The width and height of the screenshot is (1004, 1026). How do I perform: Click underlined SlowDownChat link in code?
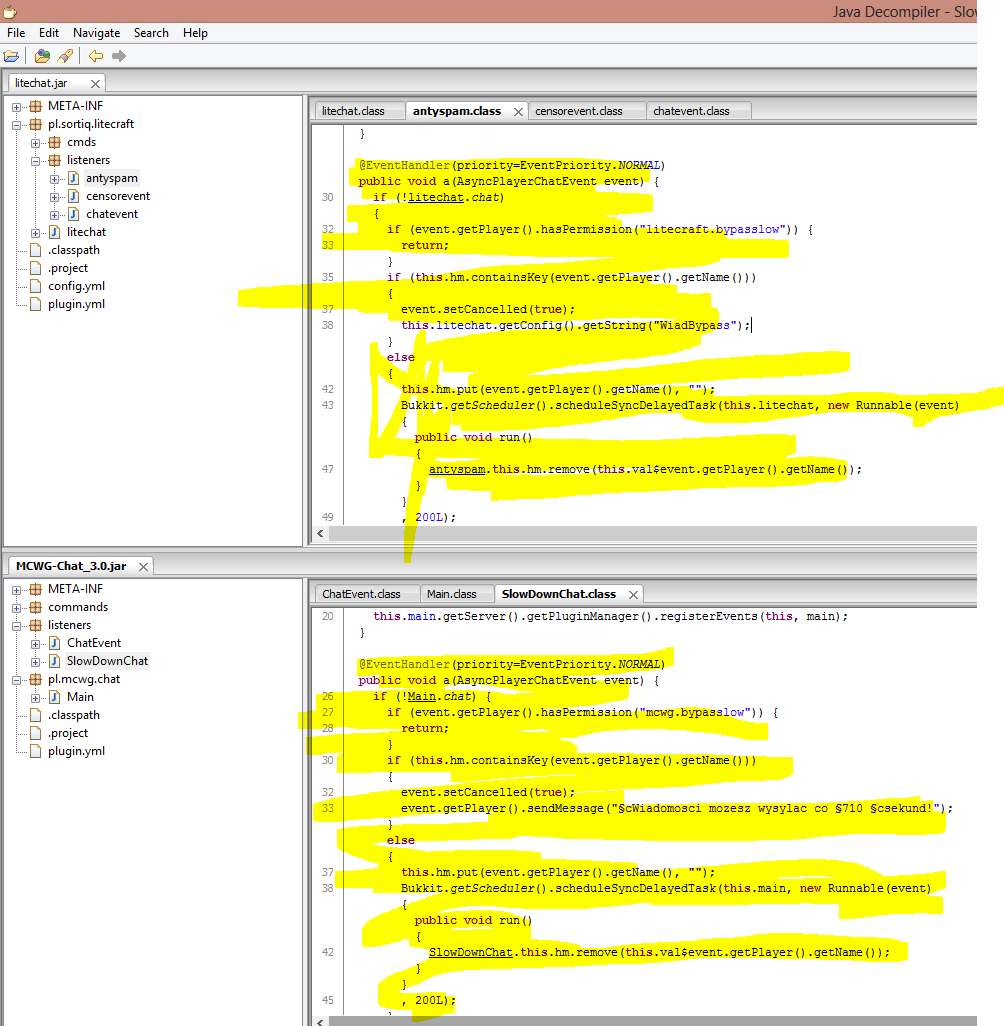point(471,952)
